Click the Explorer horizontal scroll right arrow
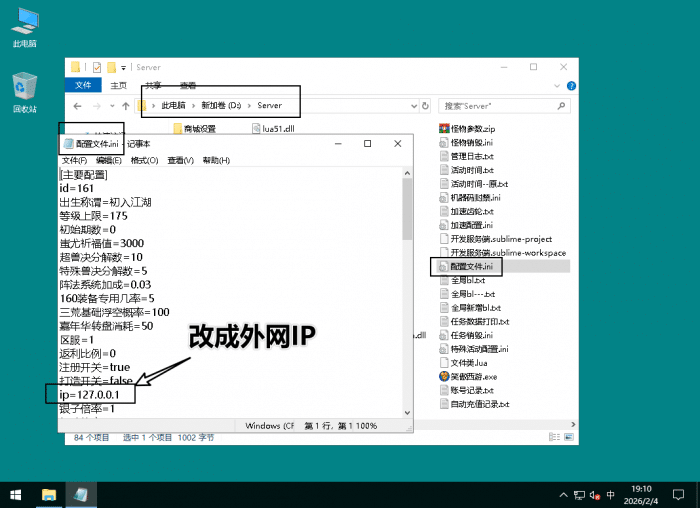 point(573,425)
